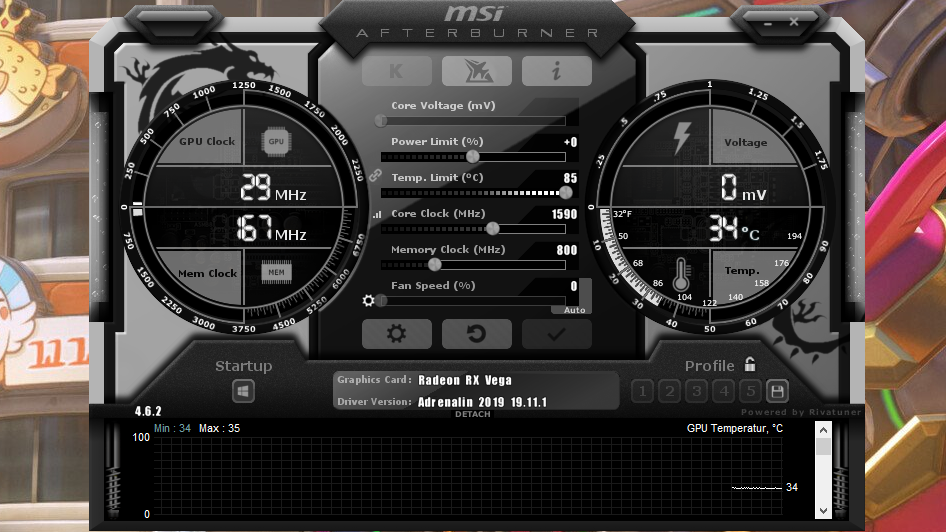Select profile slot 5
This screenshot has height=532, width=946.
(x=751, y=391)
